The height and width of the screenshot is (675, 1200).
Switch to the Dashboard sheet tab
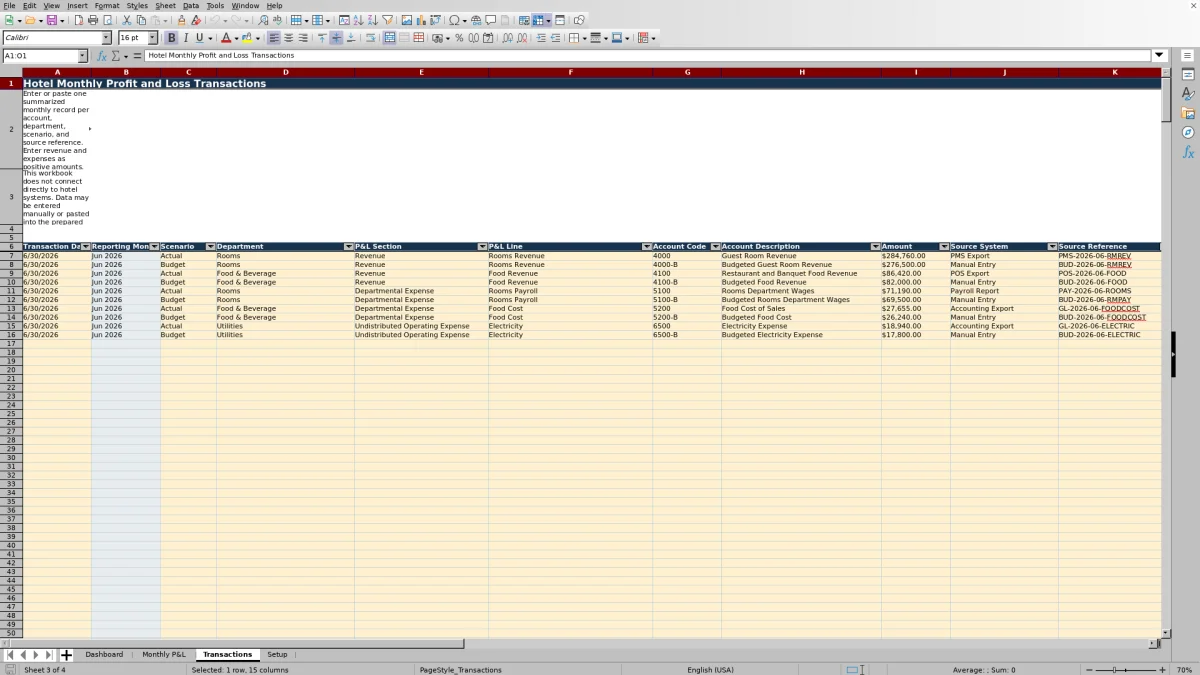pyautogui.click(x=104, y=654)
